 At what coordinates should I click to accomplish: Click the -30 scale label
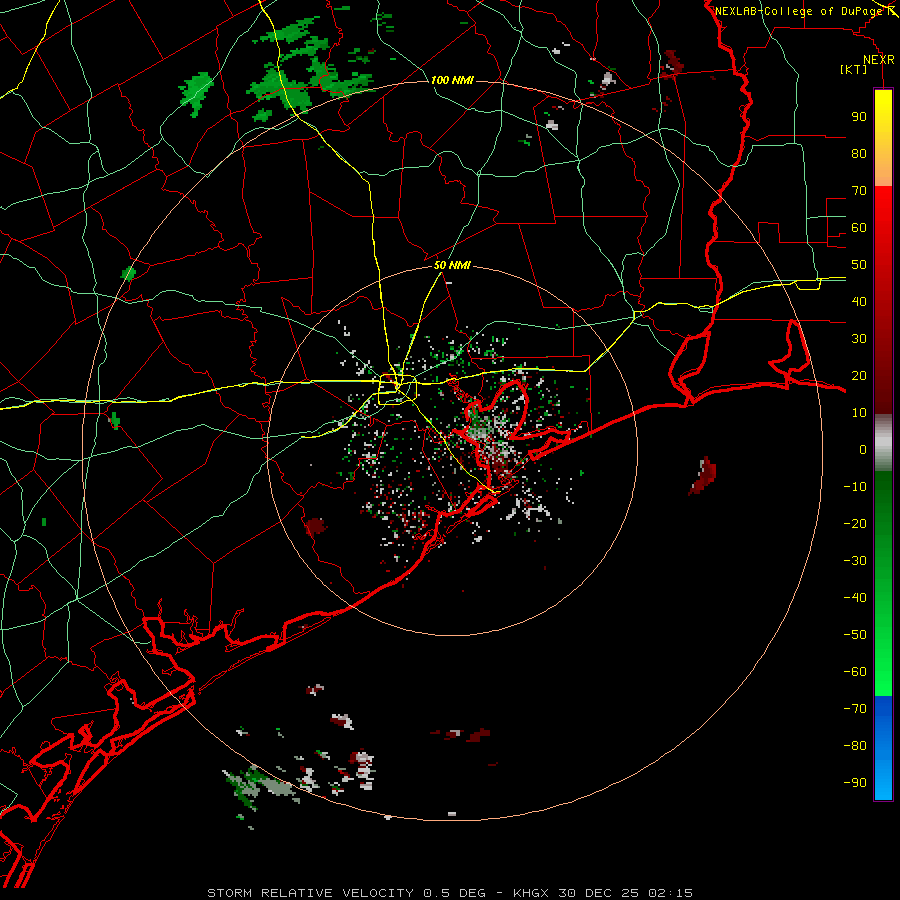tap(855, 561)
